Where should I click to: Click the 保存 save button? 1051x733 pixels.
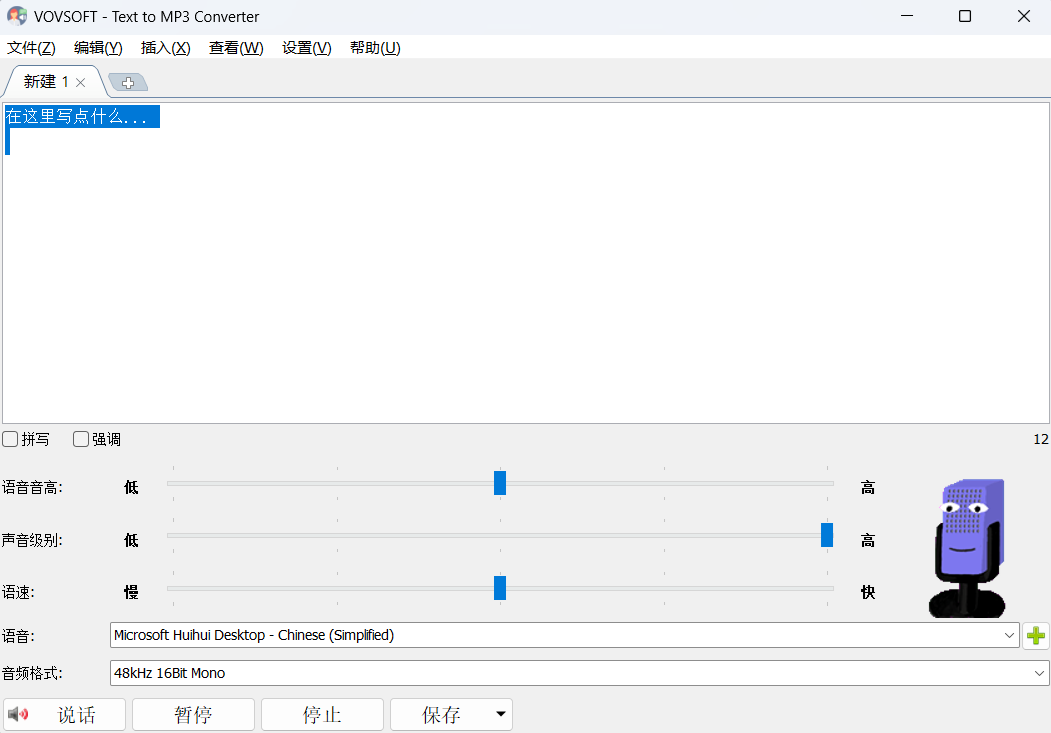(x=441, y=714)
